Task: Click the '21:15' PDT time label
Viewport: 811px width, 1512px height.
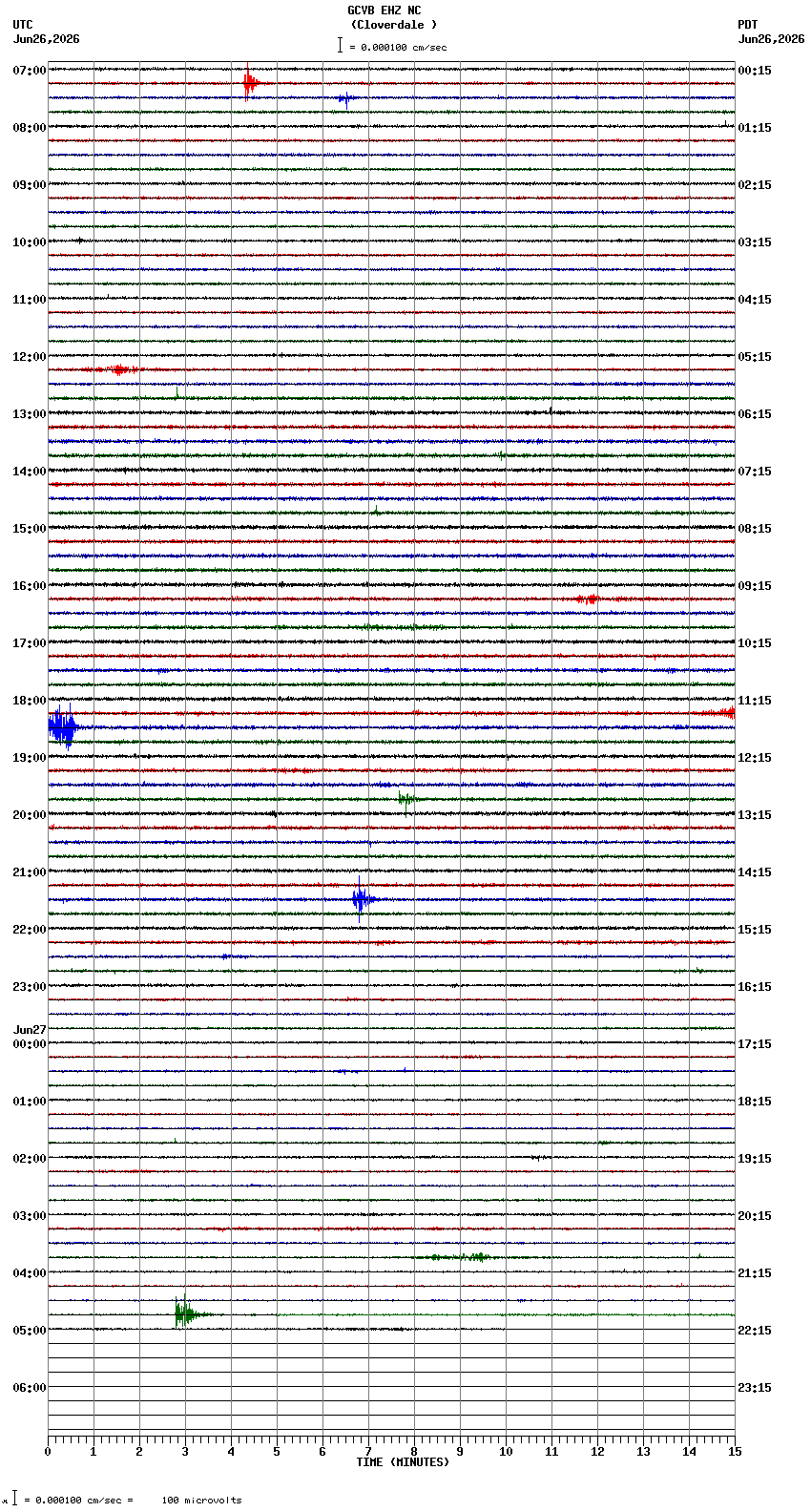Action: point(755,1273)
